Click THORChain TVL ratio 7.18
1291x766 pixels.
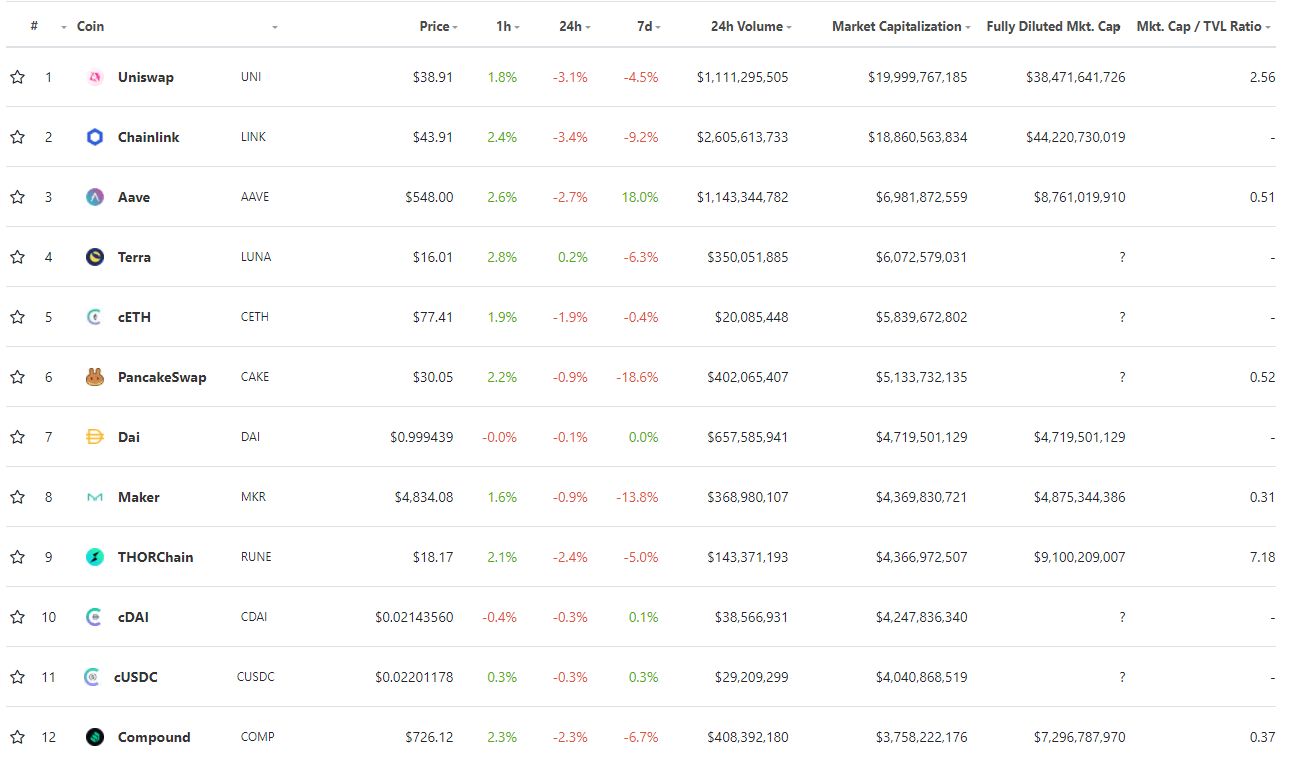1262,557
